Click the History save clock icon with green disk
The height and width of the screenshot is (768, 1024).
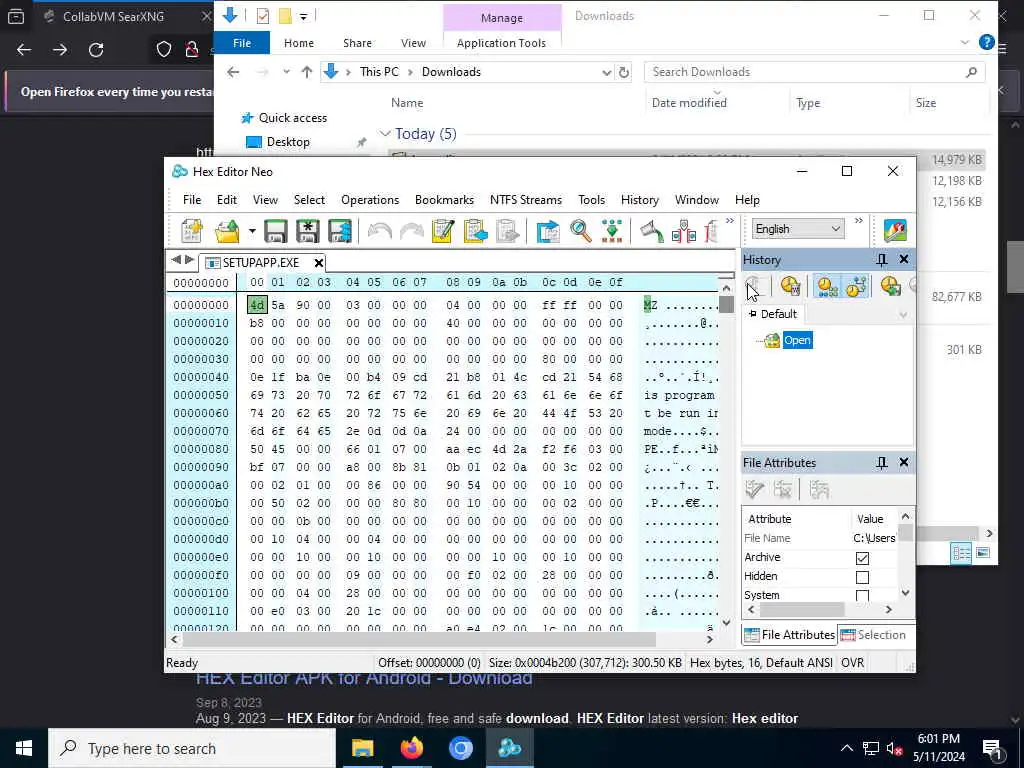890,286
